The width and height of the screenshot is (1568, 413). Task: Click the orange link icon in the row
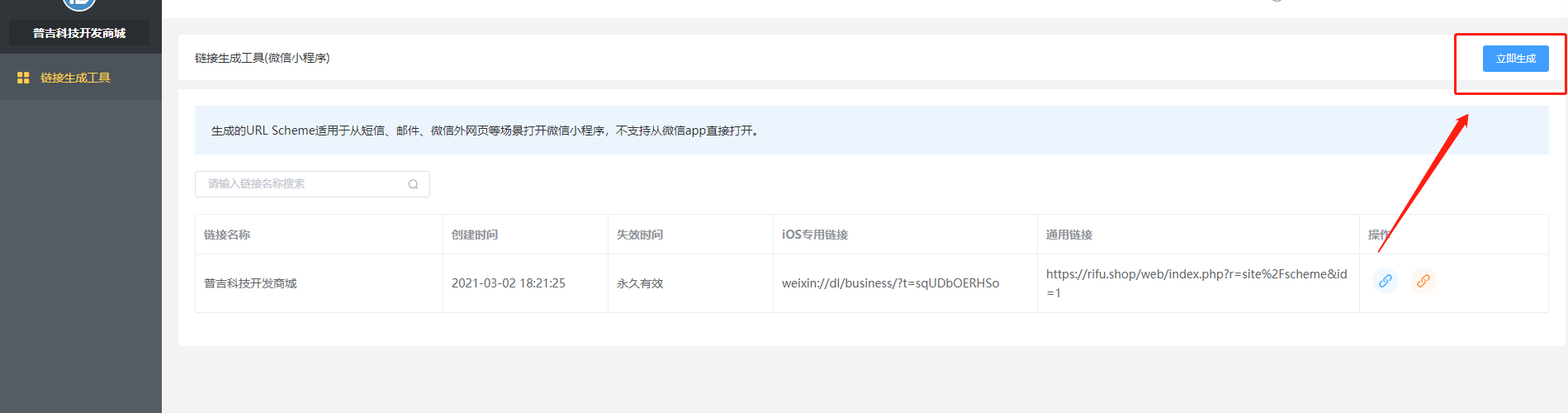tap(1424, 281)
